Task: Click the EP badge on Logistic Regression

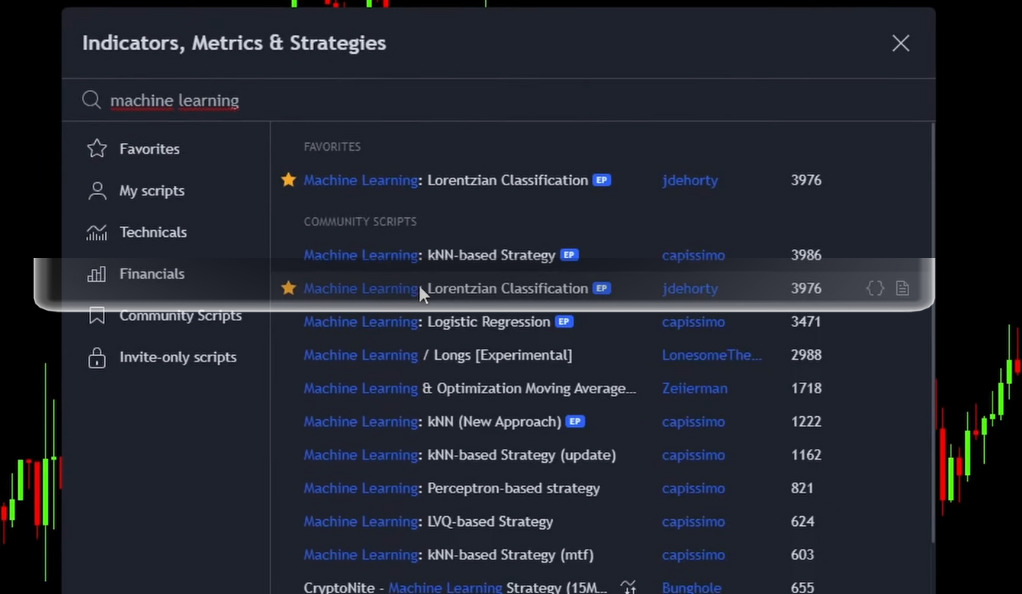Action: click(564, 321)
